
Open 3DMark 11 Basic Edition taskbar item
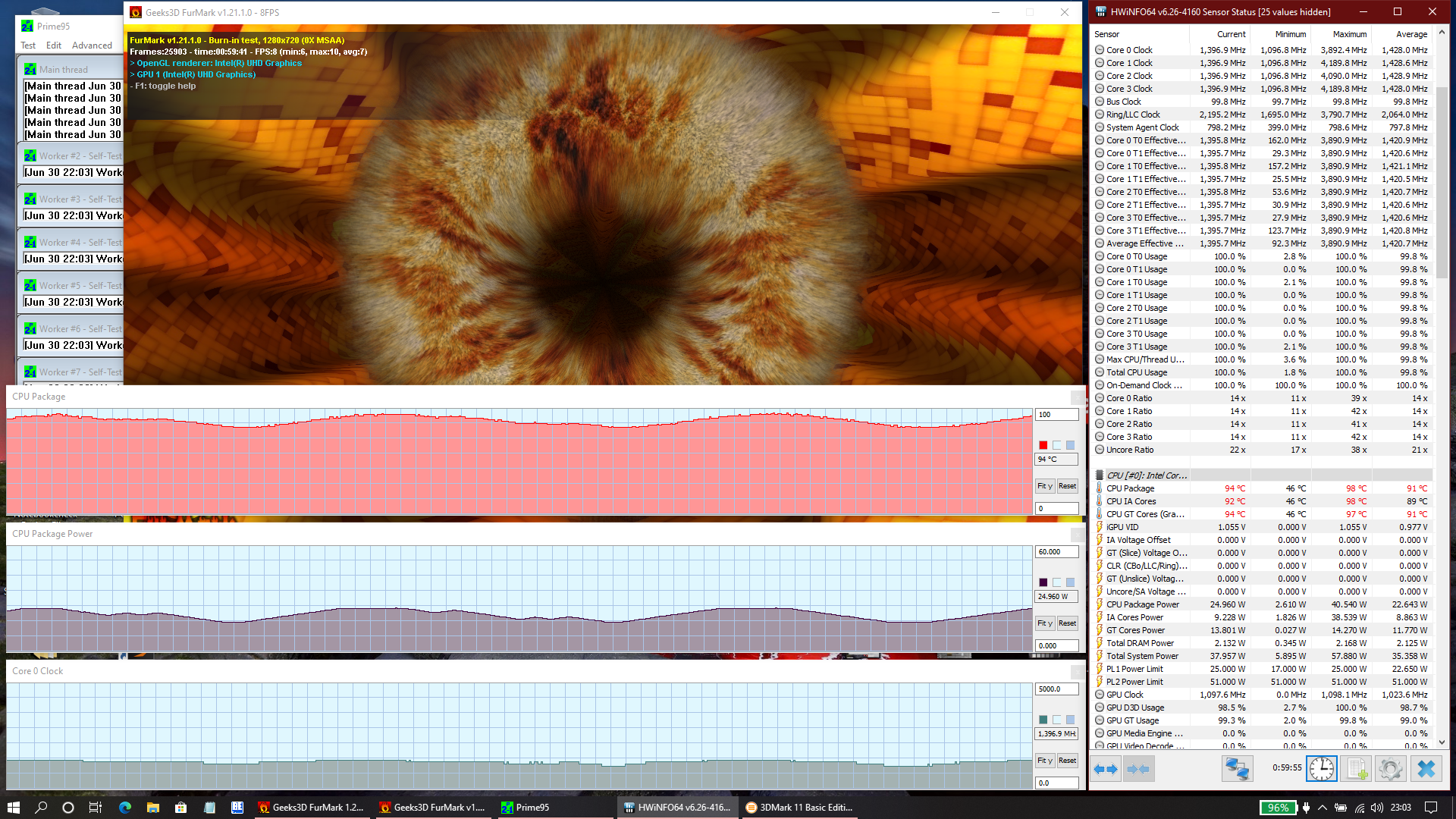coord(799,808)
